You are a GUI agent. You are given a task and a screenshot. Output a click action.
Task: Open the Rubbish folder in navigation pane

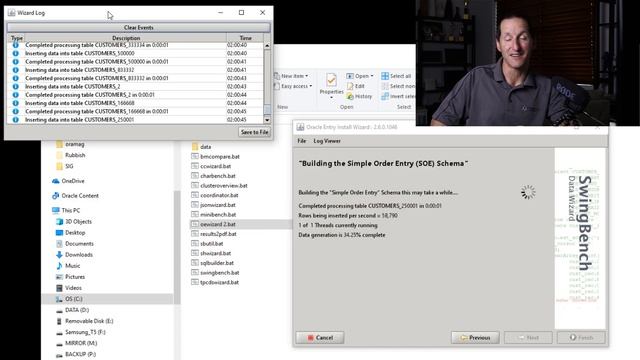[x=71, y=155]
